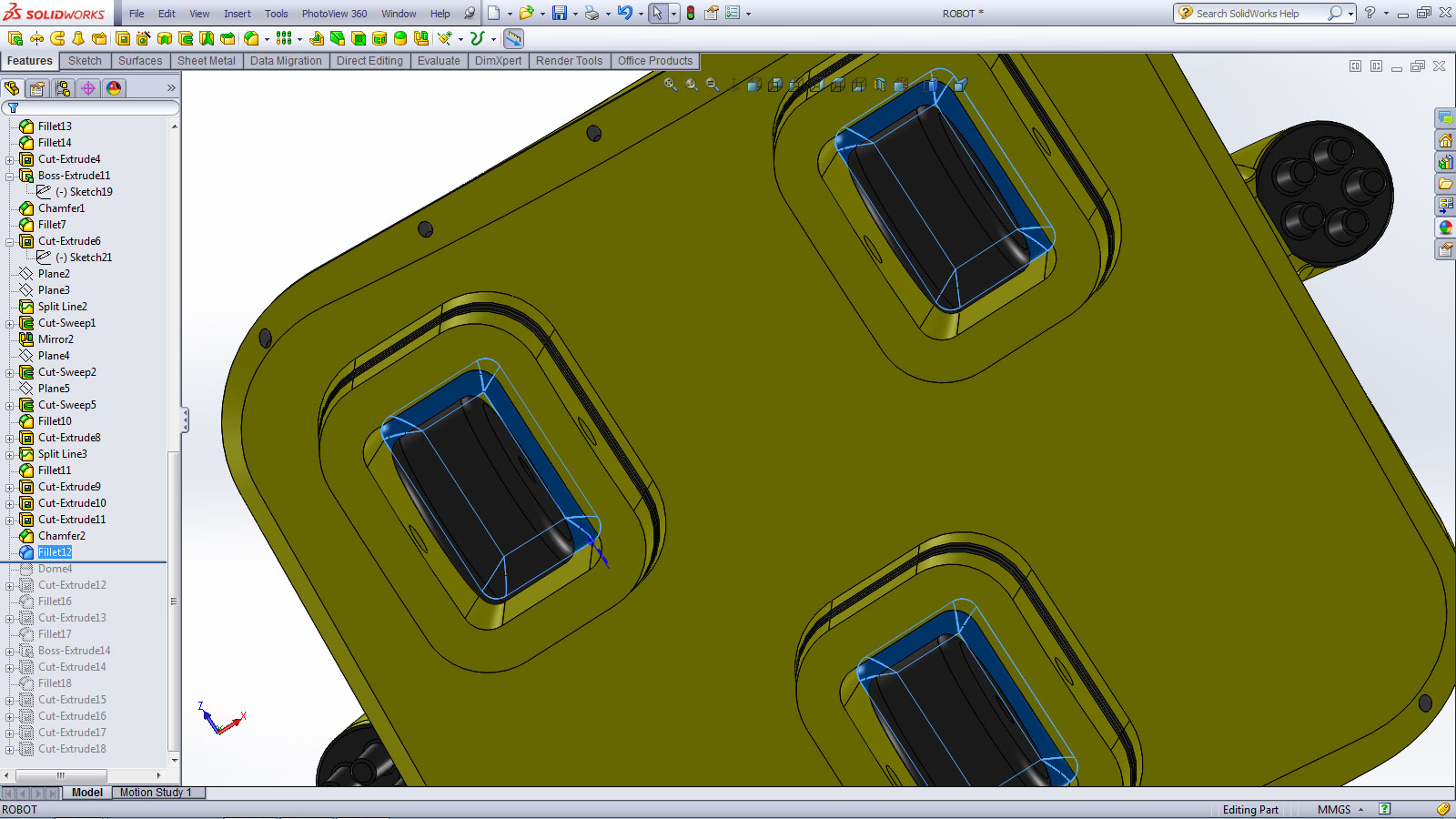
Task: Click the Lofted Boss/Base icon
Action: [x=78, y=38]
